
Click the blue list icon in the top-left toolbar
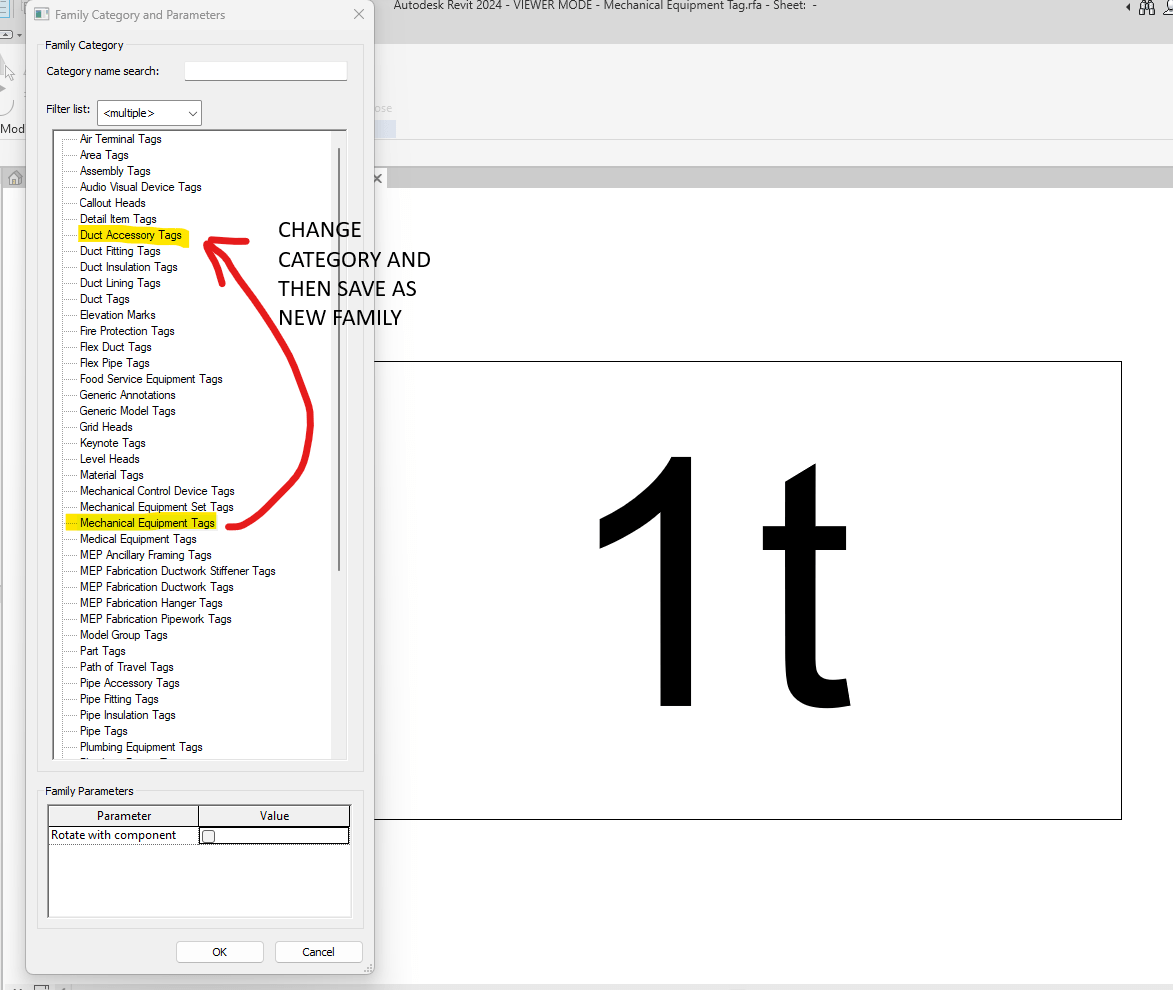[x=3, y=7]
